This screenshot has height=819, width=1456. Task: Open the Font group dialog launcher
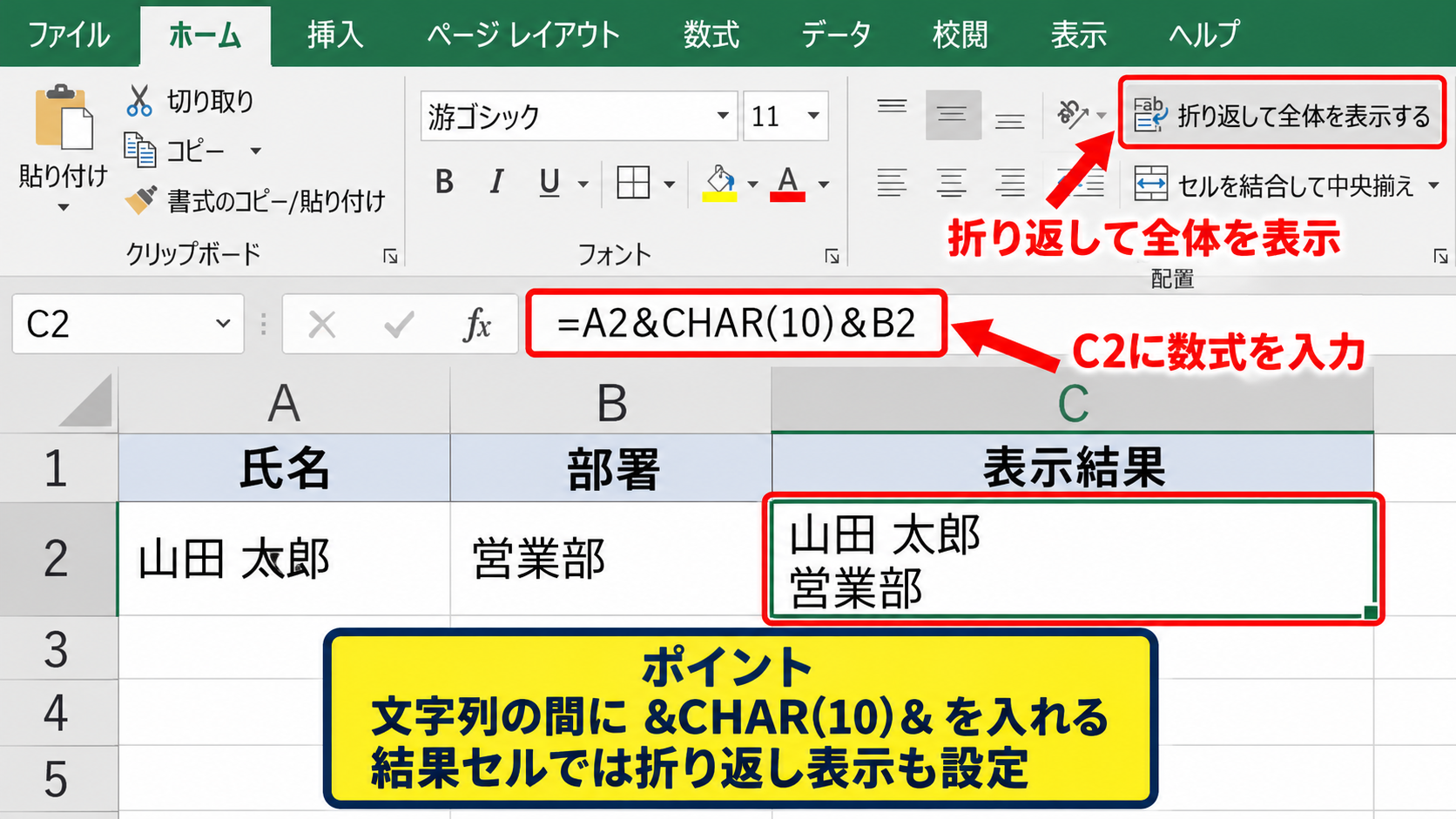pos(832,256)
